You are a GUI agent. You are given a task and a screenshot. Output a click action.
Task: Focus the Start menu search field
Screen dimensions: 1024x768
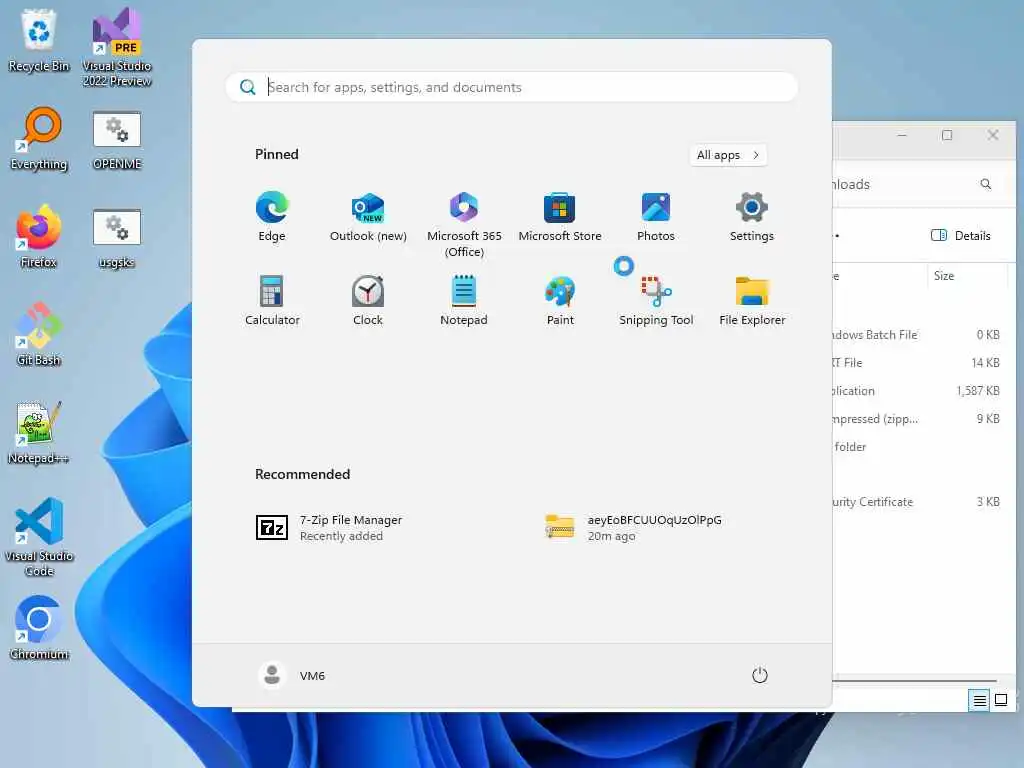click(x=511, y=87)
